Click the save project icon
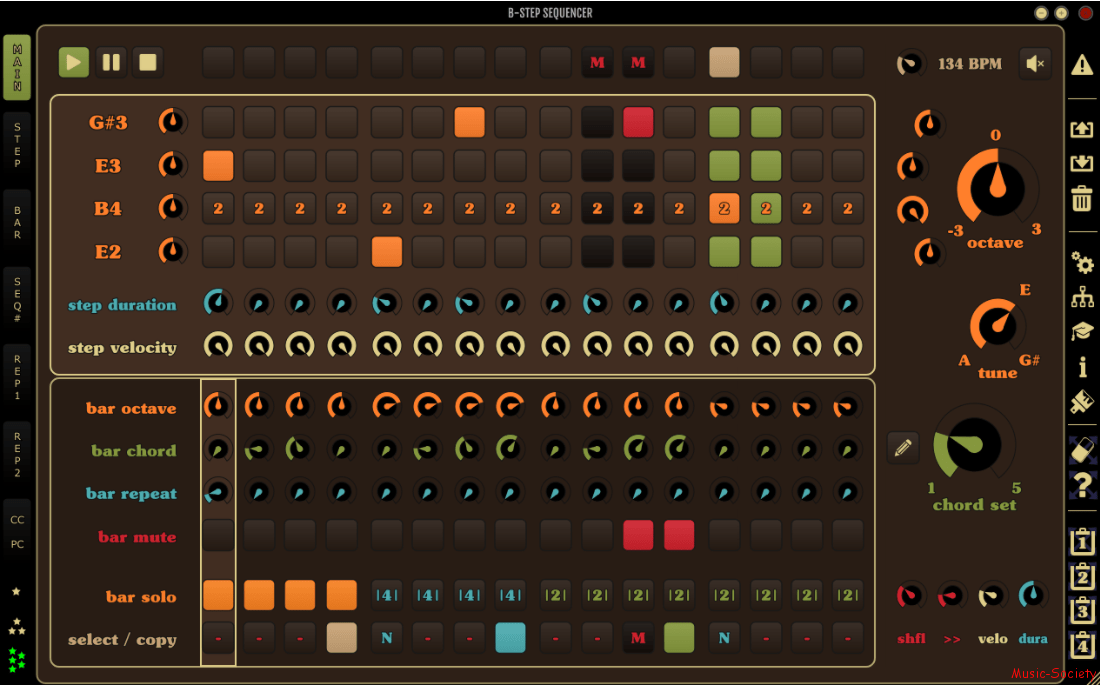This screenshot has height=685, width=1100. (1082, 163)
